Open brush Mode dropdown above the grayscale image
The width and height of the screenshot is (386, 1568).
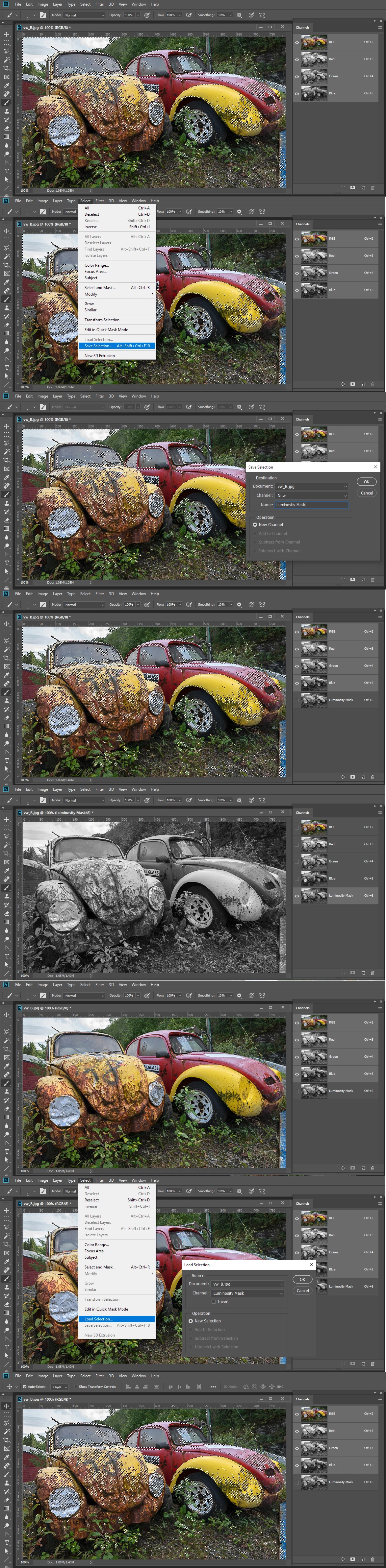83,800
